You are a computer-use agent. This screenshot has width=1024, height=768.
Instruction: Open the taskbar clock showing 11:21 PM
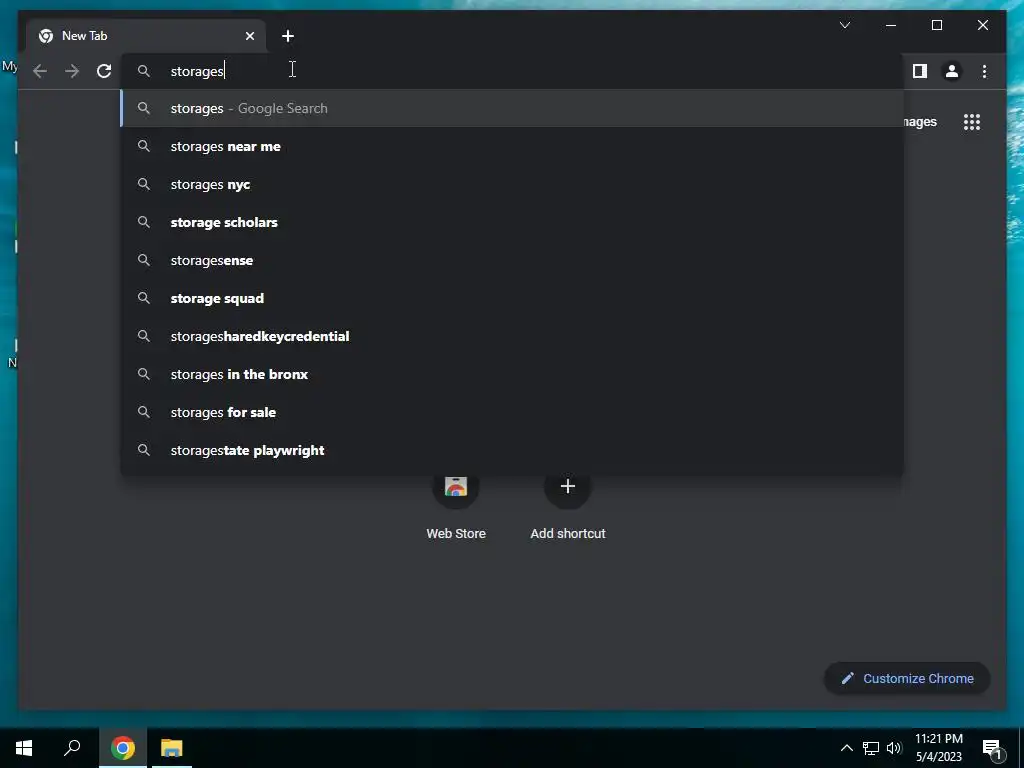(938, 748)
